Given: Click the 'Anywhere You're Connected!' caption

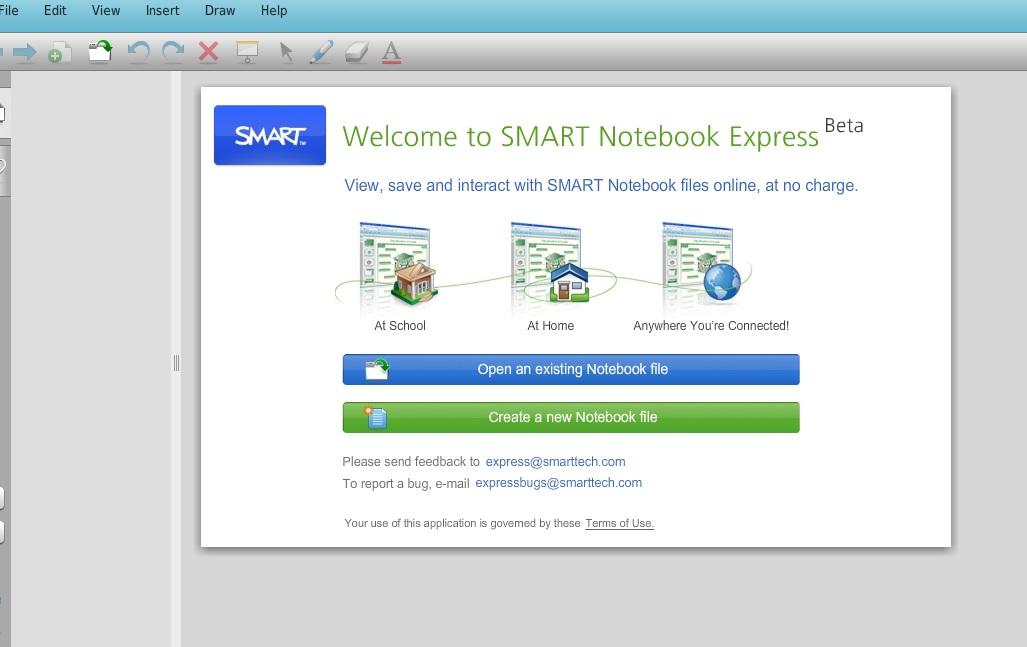Looking at the screenshot, I should pyautogui.click(x=711, y=325).
